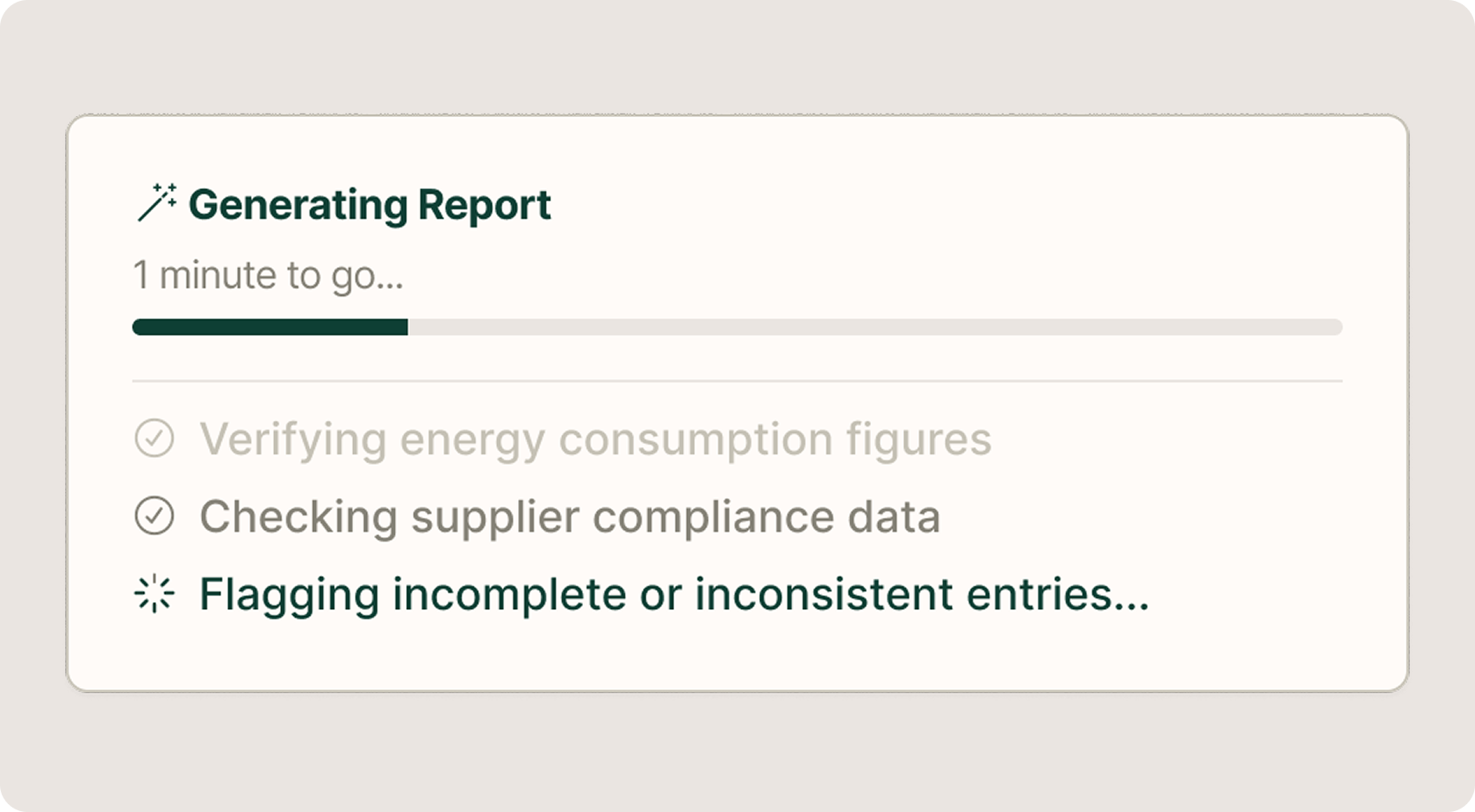Viewport: 1475px width, 812px height.
Task: Click the '1 minute to go...' status text
Action: click(x=267, y=275)
